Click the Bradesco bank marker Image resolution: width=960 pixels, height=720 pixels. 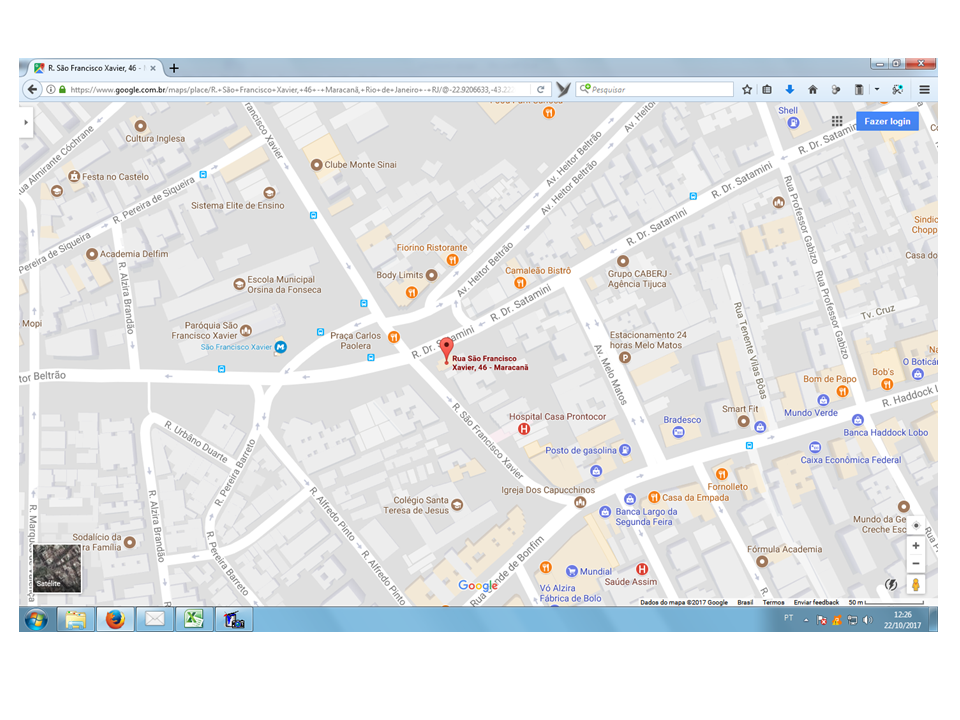click(x=678, y=432)
